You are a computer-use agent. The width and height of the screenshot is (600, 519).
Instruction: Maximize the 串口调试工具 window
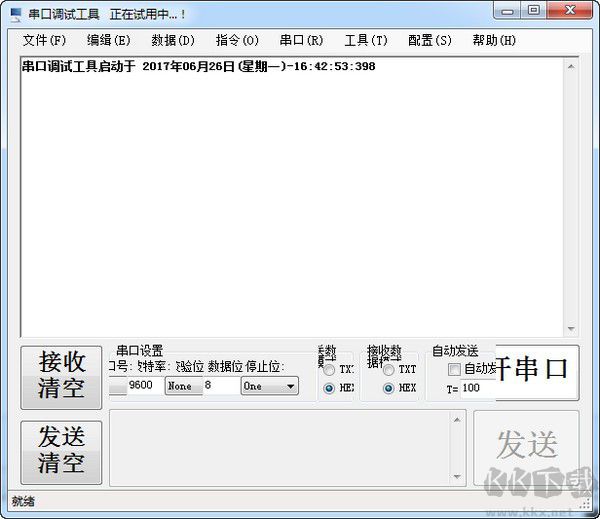pyautogui.click(x=534, y=10)
